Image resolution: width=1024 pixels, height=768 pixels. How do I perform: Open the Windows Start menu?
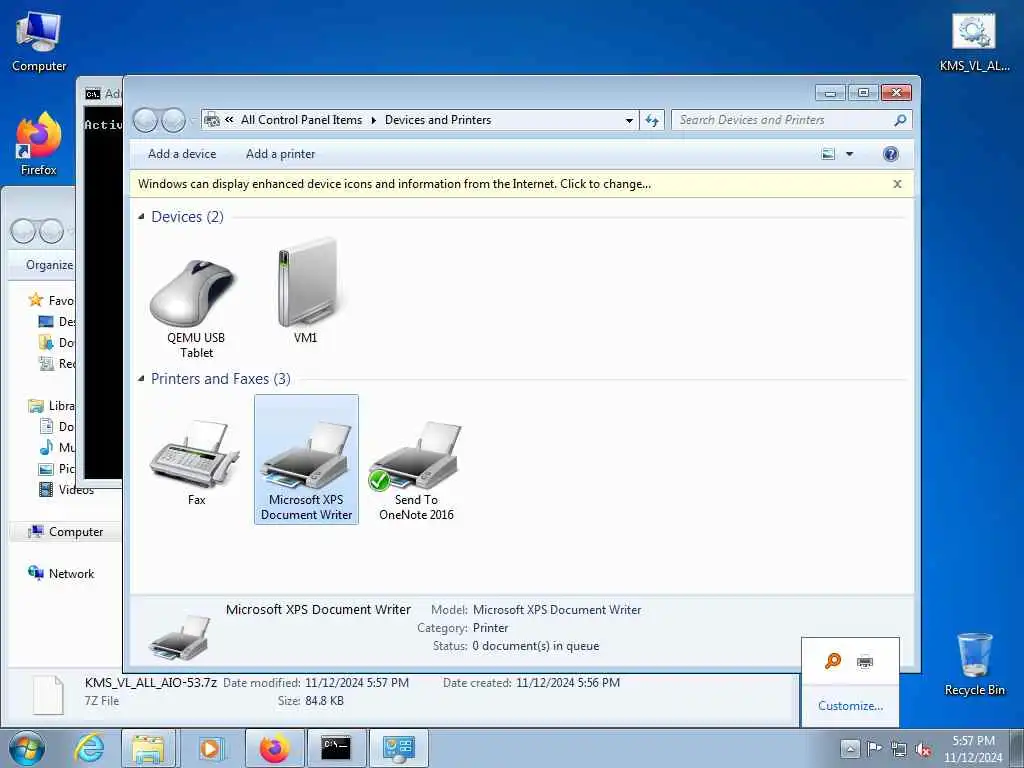click(x=27, y=748)
